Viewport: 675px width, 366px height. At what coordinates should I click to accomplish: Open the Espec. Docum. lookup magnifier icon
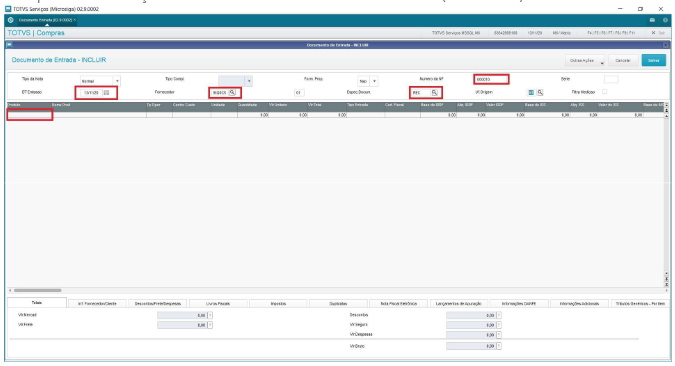pyautogui.click(x=434, y=93)
